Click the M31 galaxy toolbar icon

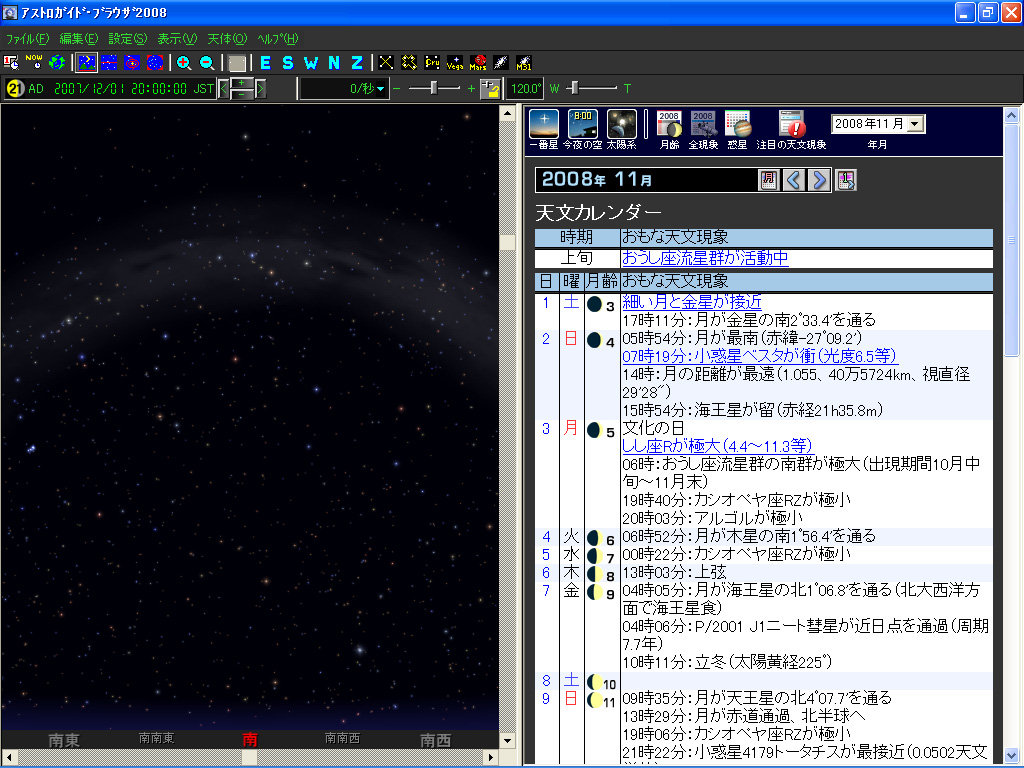coord(523,63)
